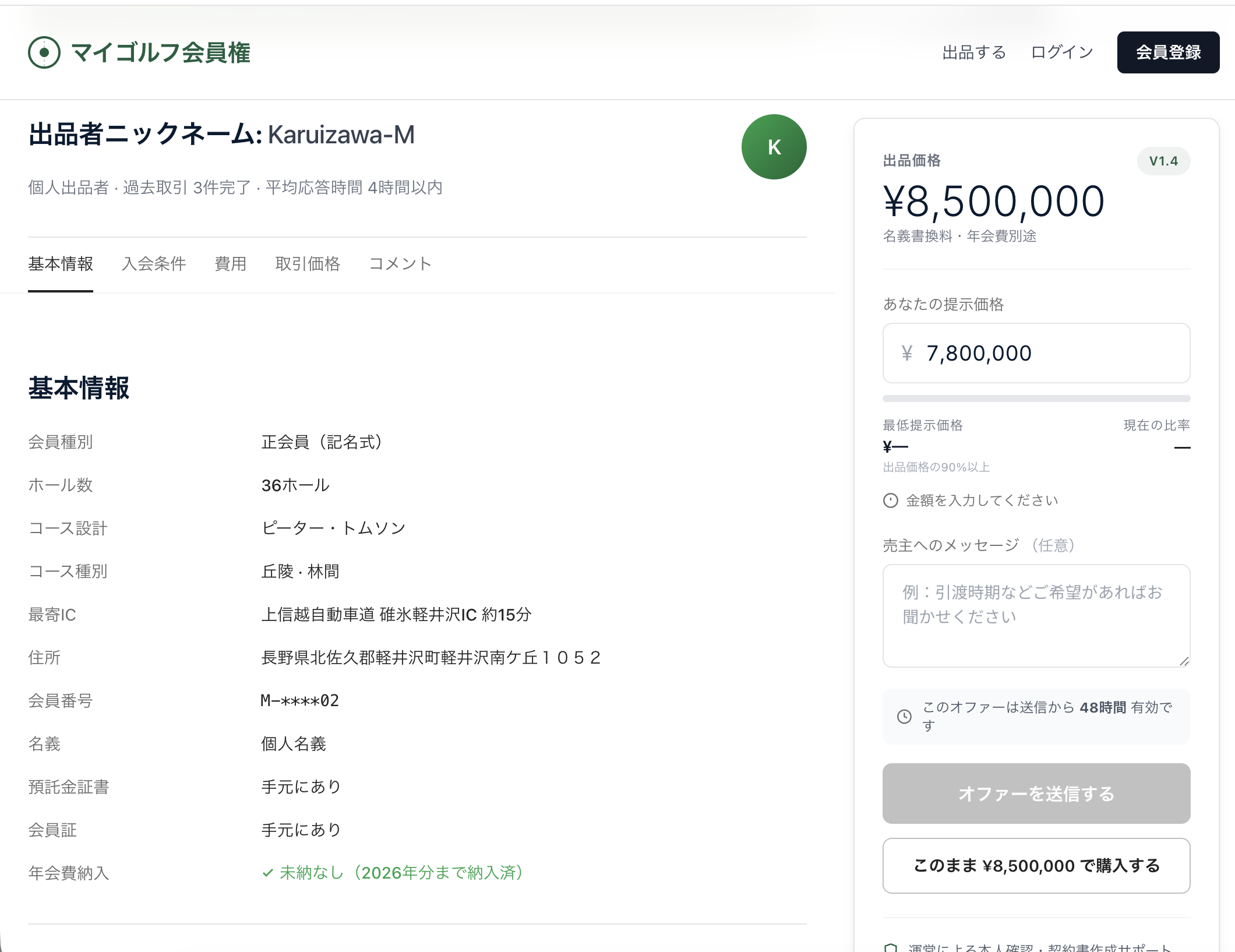1235x952 pixels.
Task: Switch to the 入会条件 tab
Action: 154,263
